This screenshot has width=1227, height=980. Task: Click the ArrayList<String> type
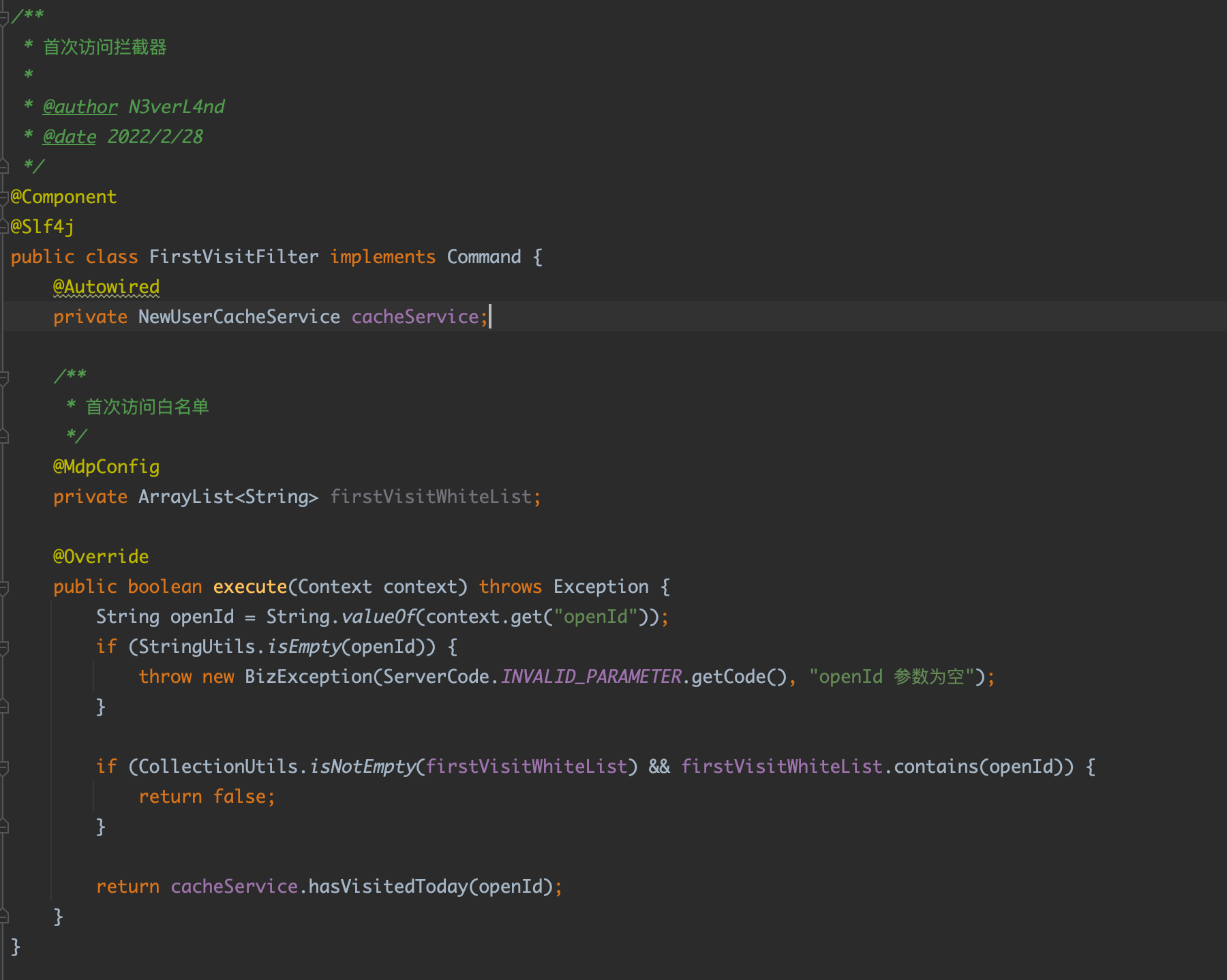tap(228, 497)
